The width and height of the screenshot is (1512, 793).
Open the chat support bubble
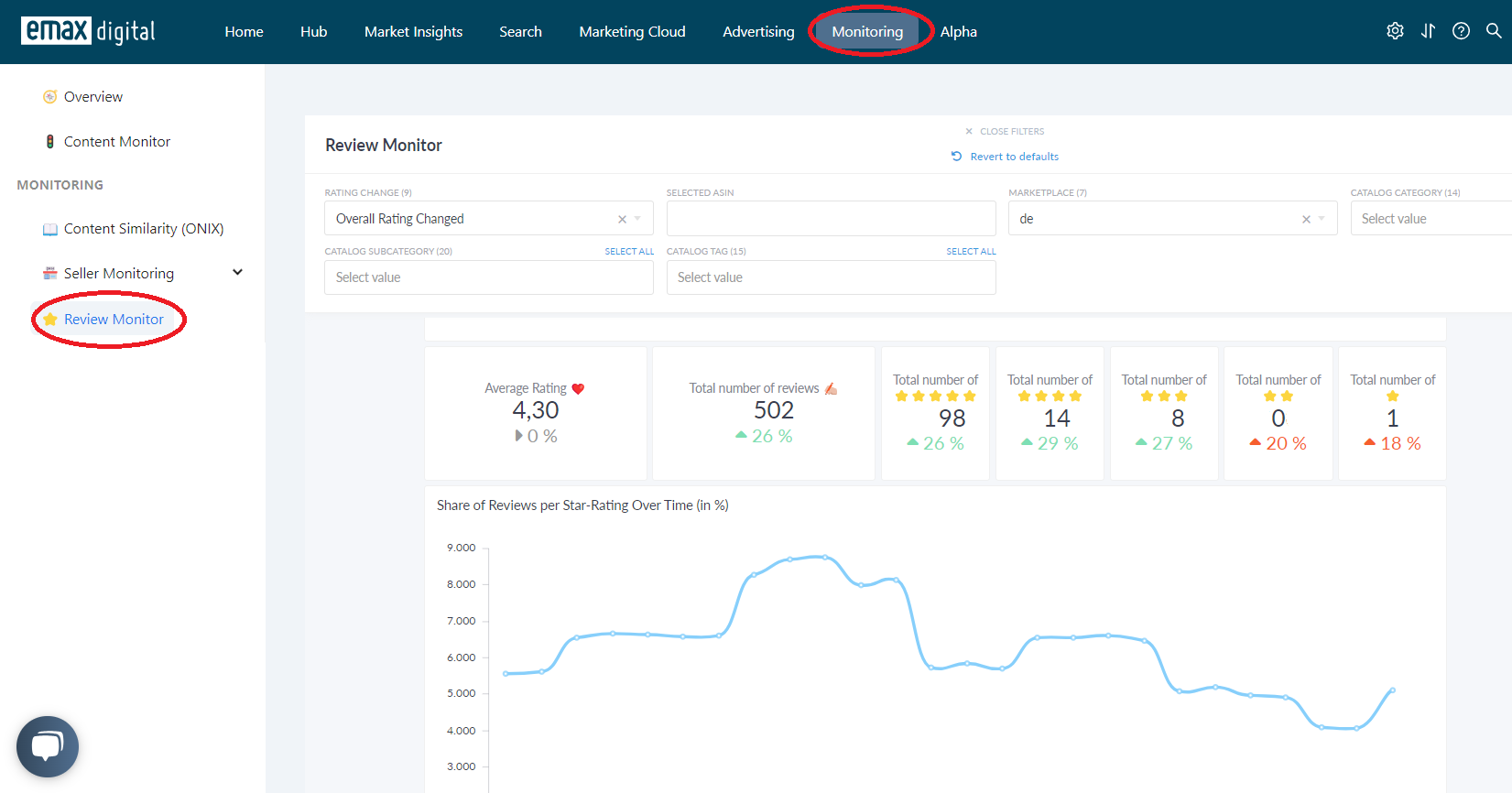pos(48,746)
